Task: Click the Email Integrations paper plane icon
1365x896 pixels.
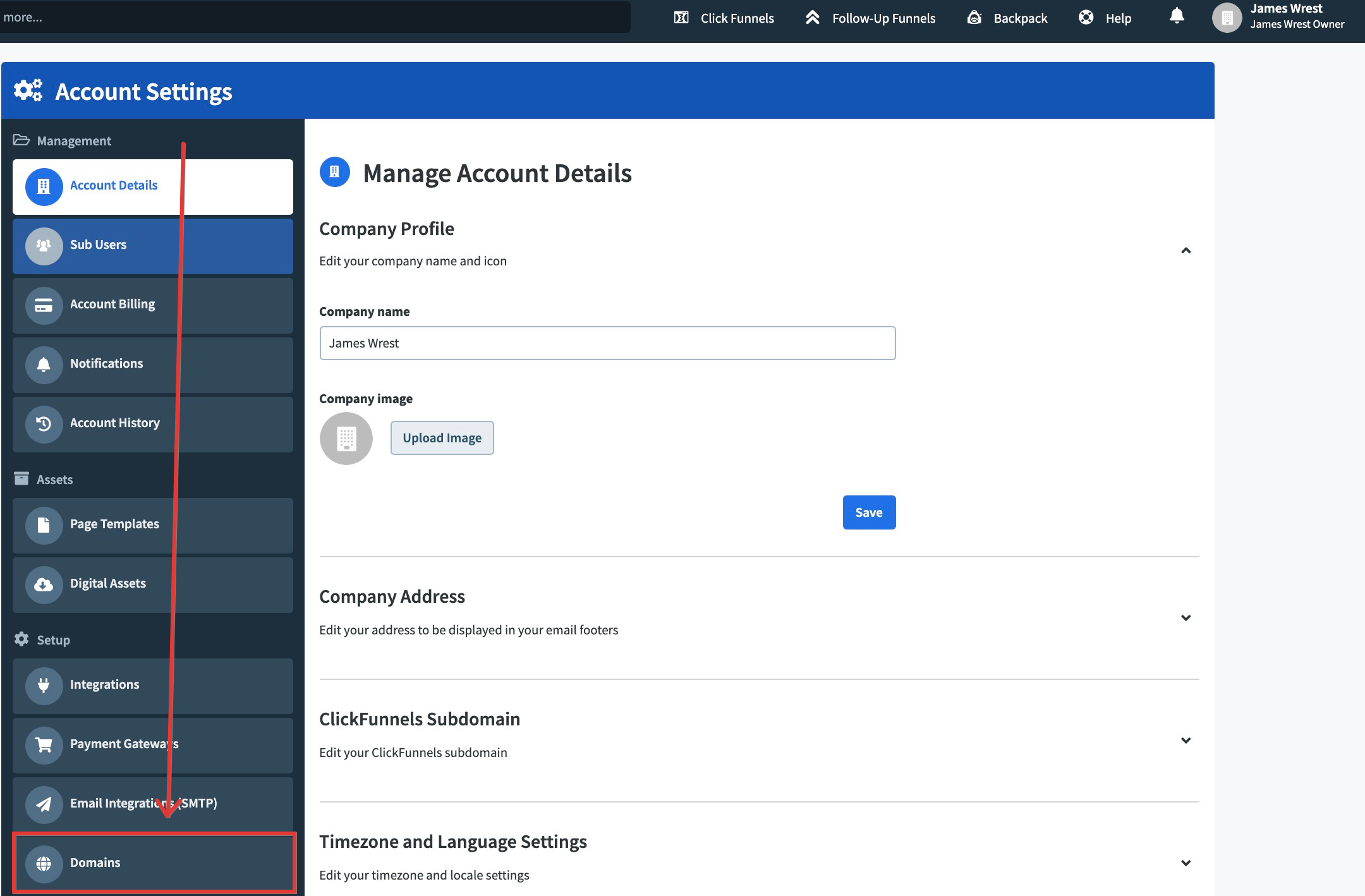Action: tap(44, 804)
